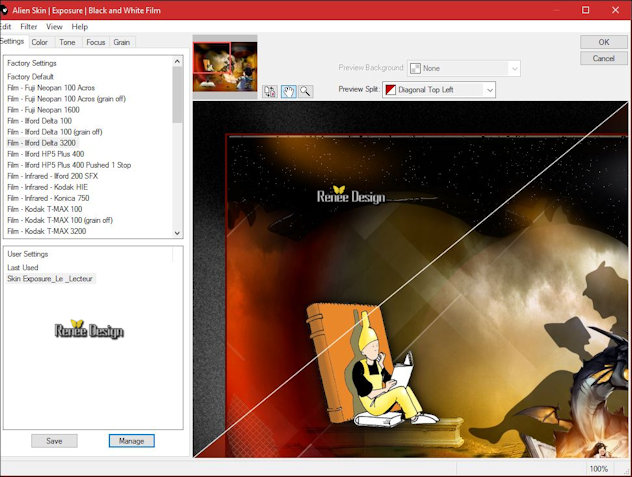632x477 pixels.
Task: Select Film - Fuji Neopan 100 Acros
Action: (x=51, y=87)
